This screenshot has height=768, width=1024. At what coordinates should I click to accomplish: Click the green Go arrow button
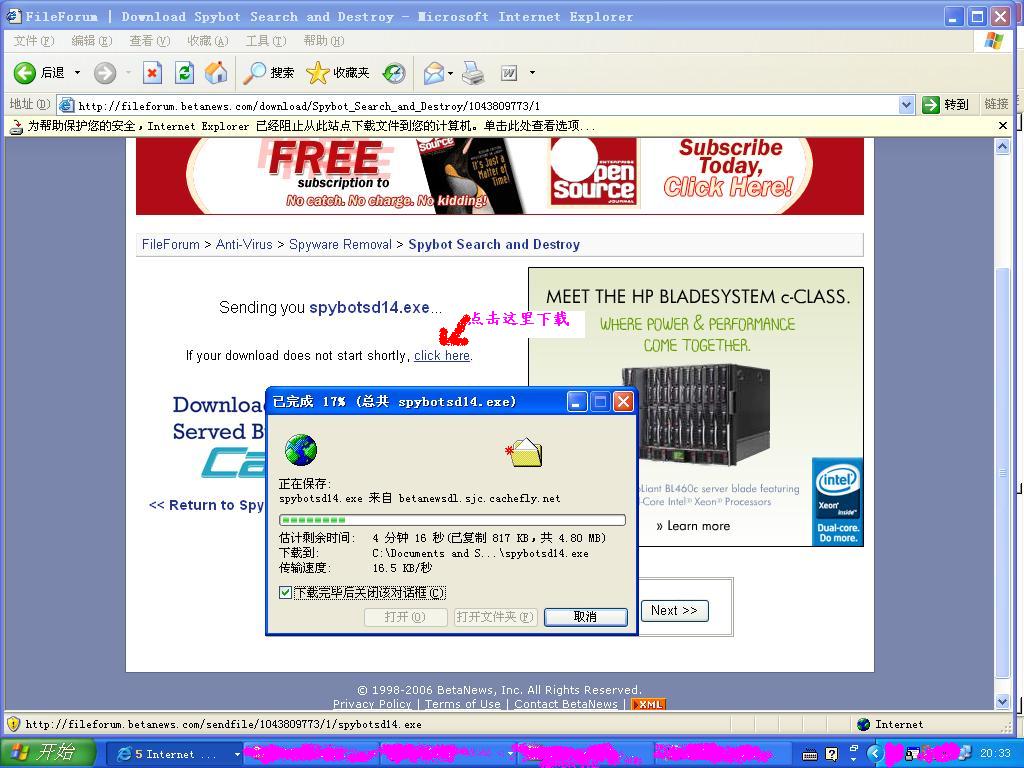point(931,104)
